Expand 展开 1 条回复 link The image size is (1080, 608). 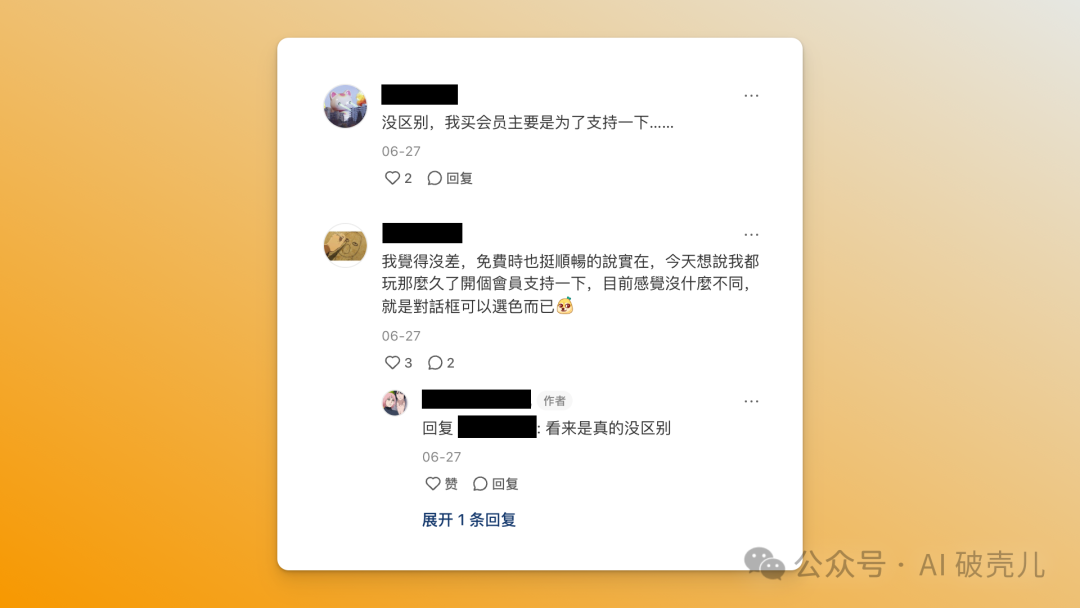[469, 520]
